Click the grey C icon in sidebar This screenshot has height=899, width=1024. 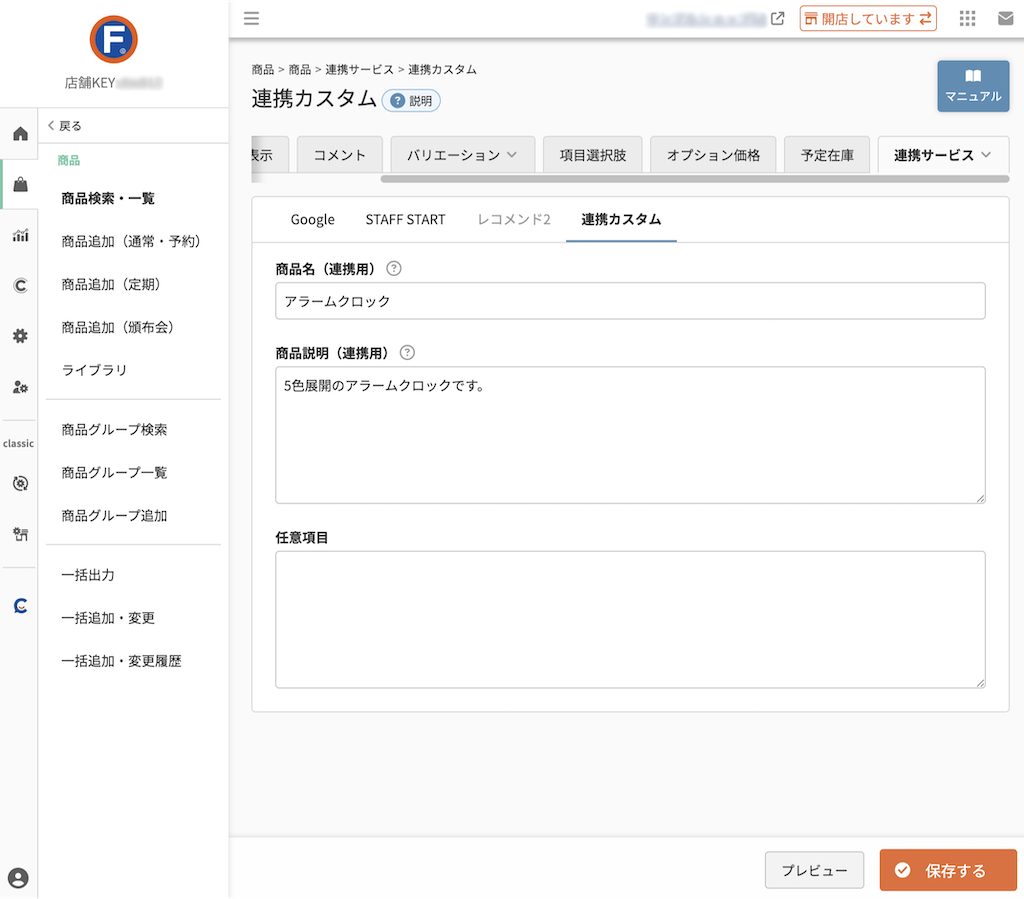pyautogui.click(x=20, y=285)
